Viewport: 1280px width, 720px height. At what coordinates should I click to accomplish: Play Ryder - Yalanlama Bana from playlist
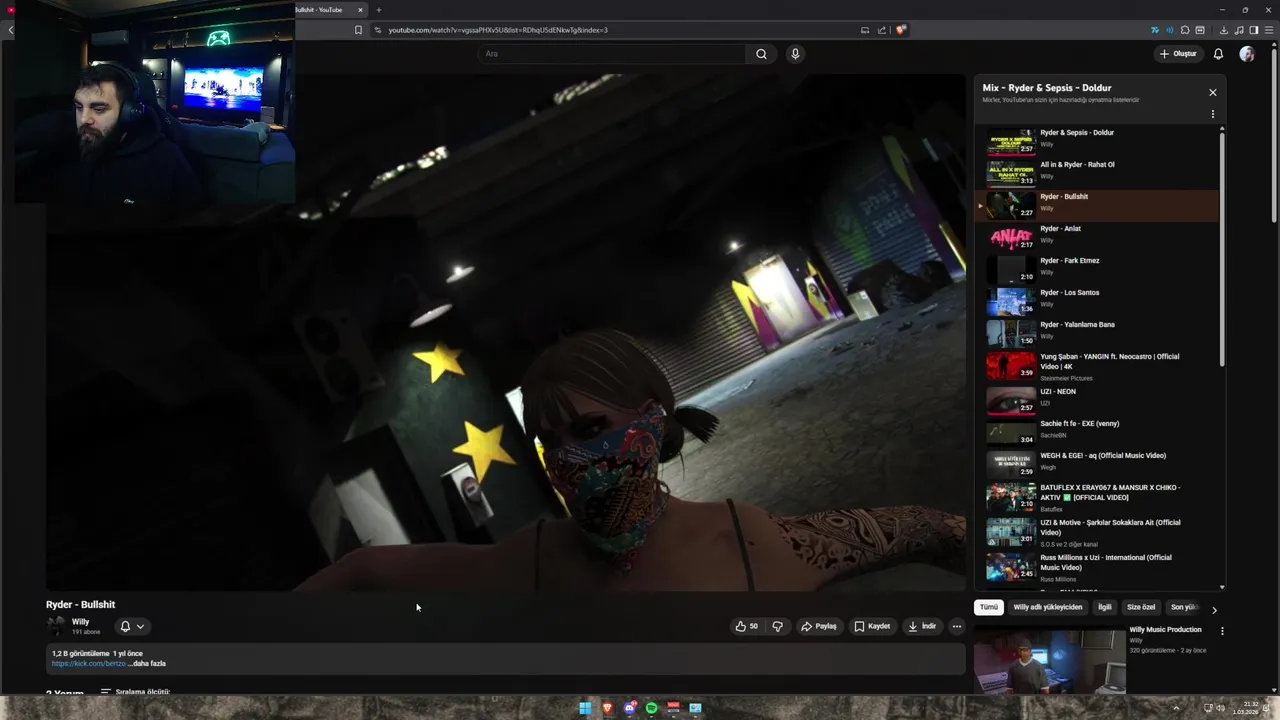pyautogui.click(x=1097, y=332)
